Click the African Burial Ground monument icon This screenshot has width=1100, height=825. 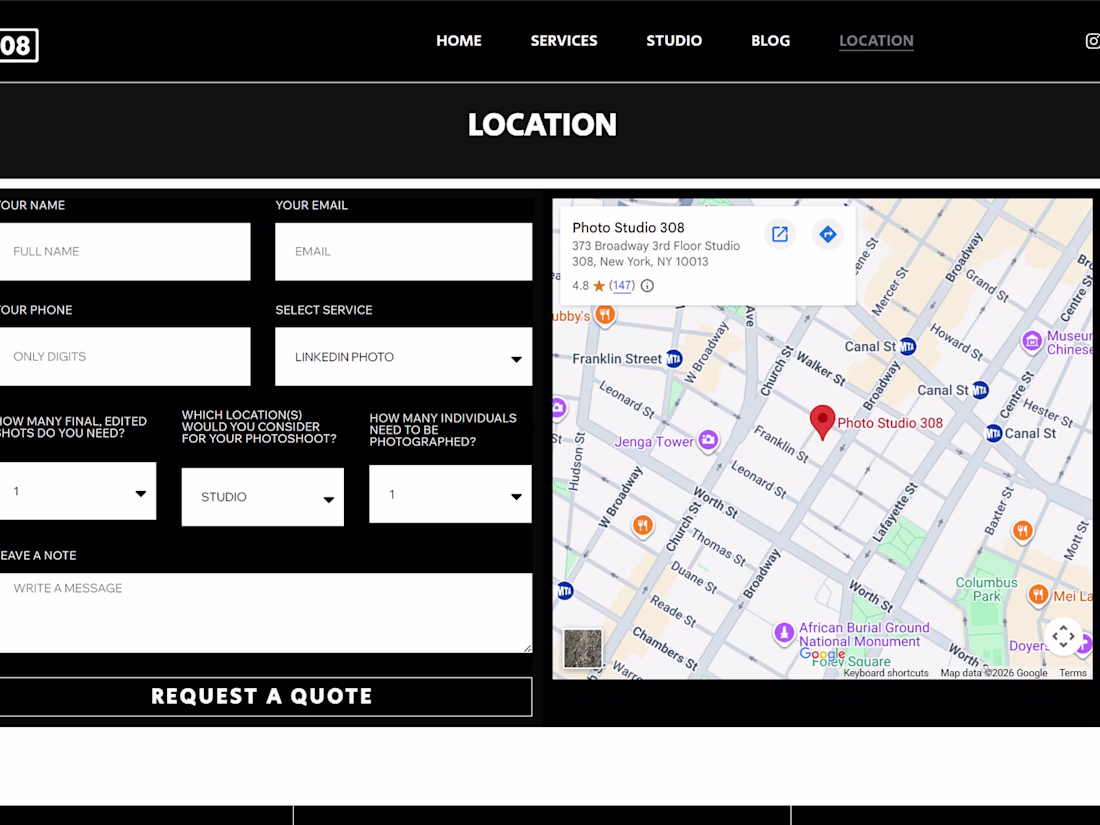(784, 632)
